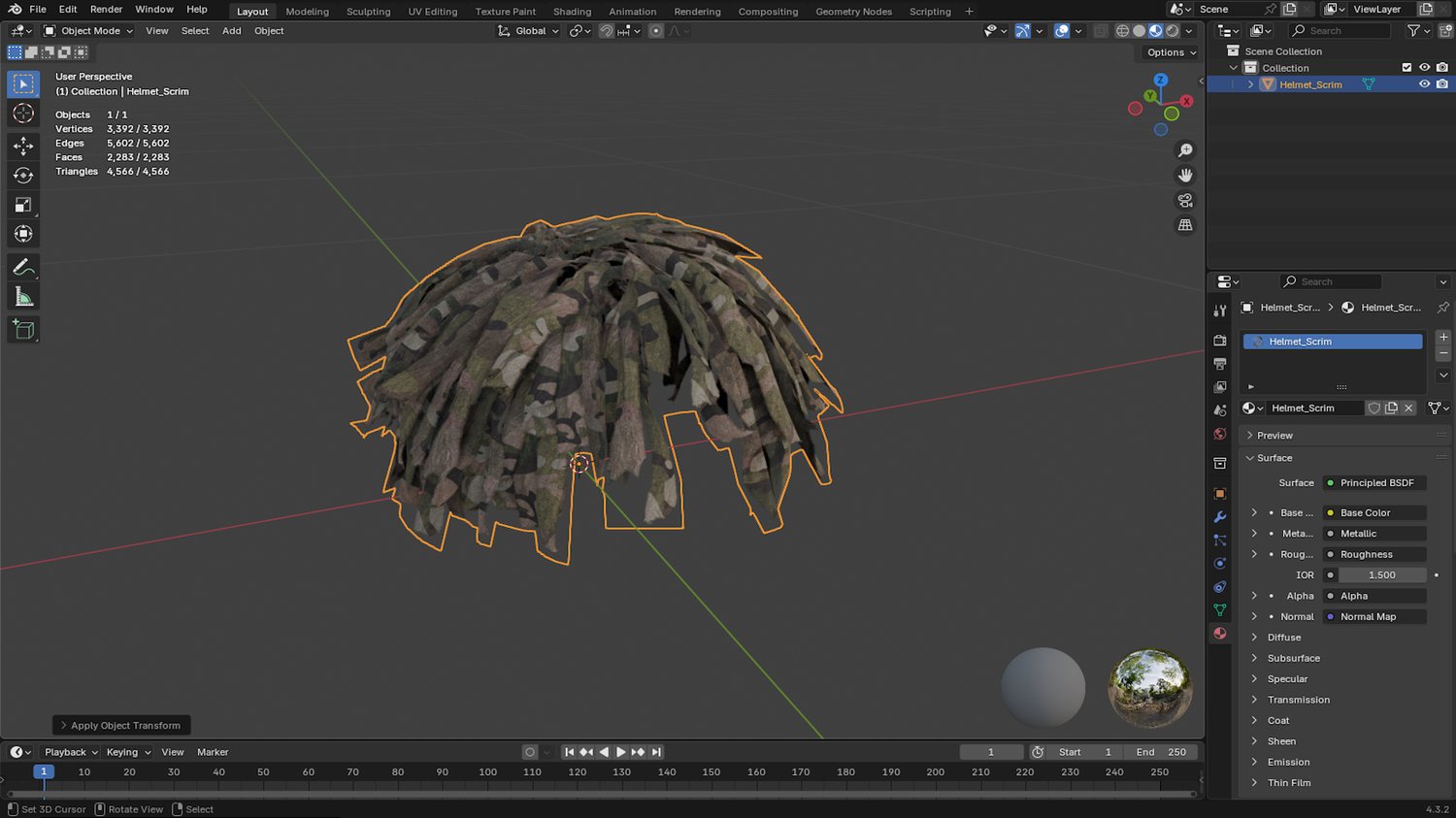Select the Measure tool
Screen dimensions: 1456x818
(x=23, y=297)
